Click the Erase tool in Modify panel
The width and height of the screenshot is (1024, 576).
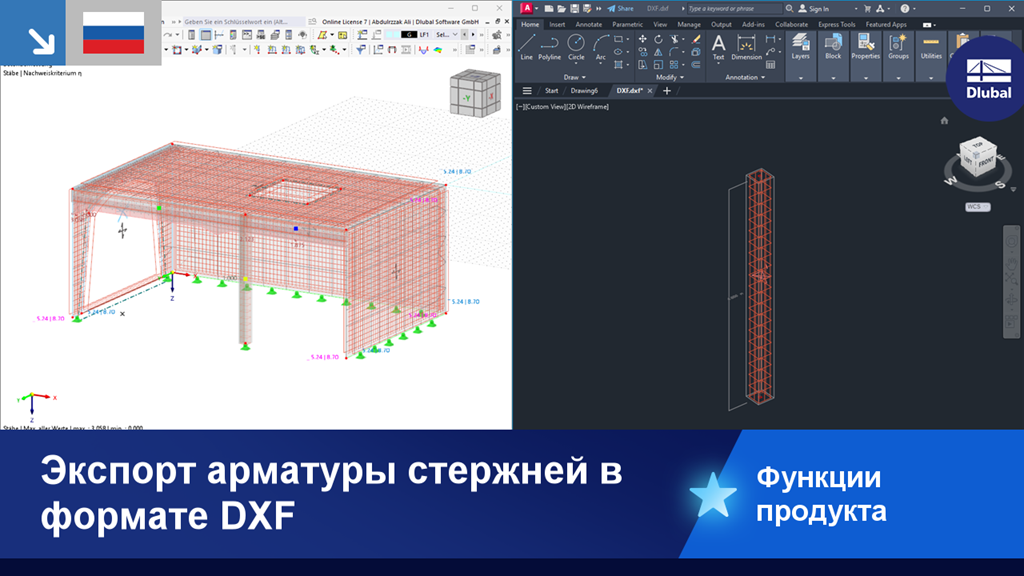696,39
